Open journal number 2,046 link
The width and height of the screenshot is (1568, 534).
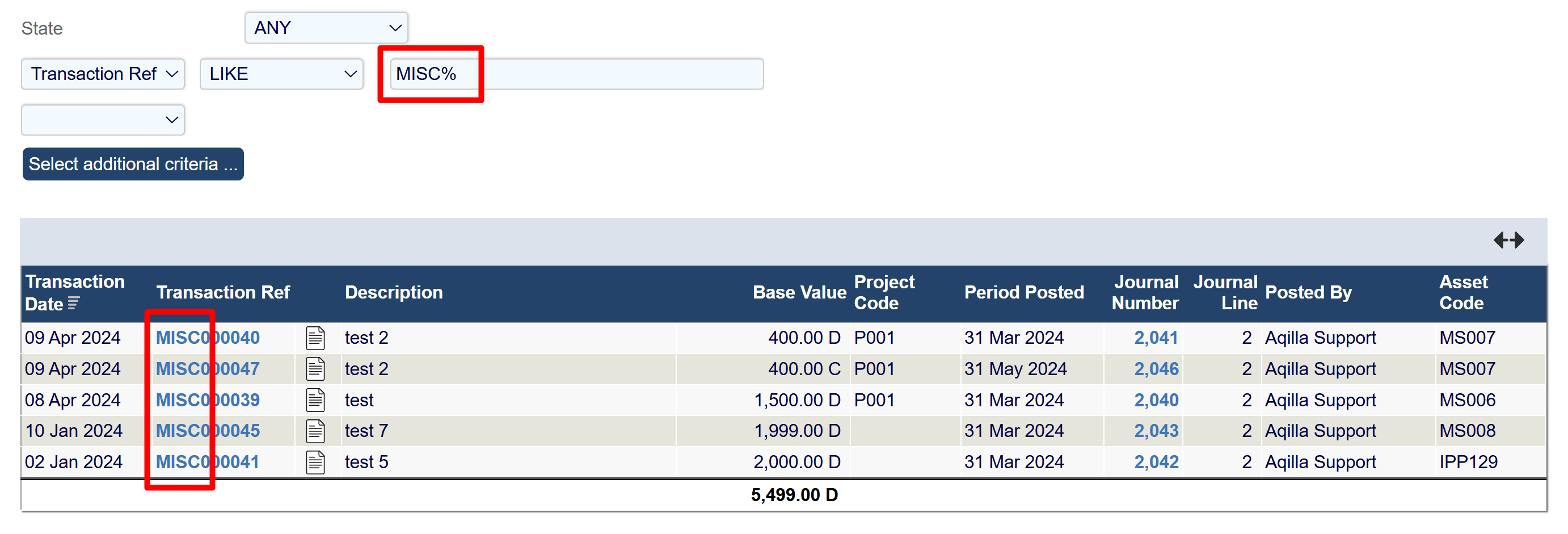click(x=1156, y=369)
